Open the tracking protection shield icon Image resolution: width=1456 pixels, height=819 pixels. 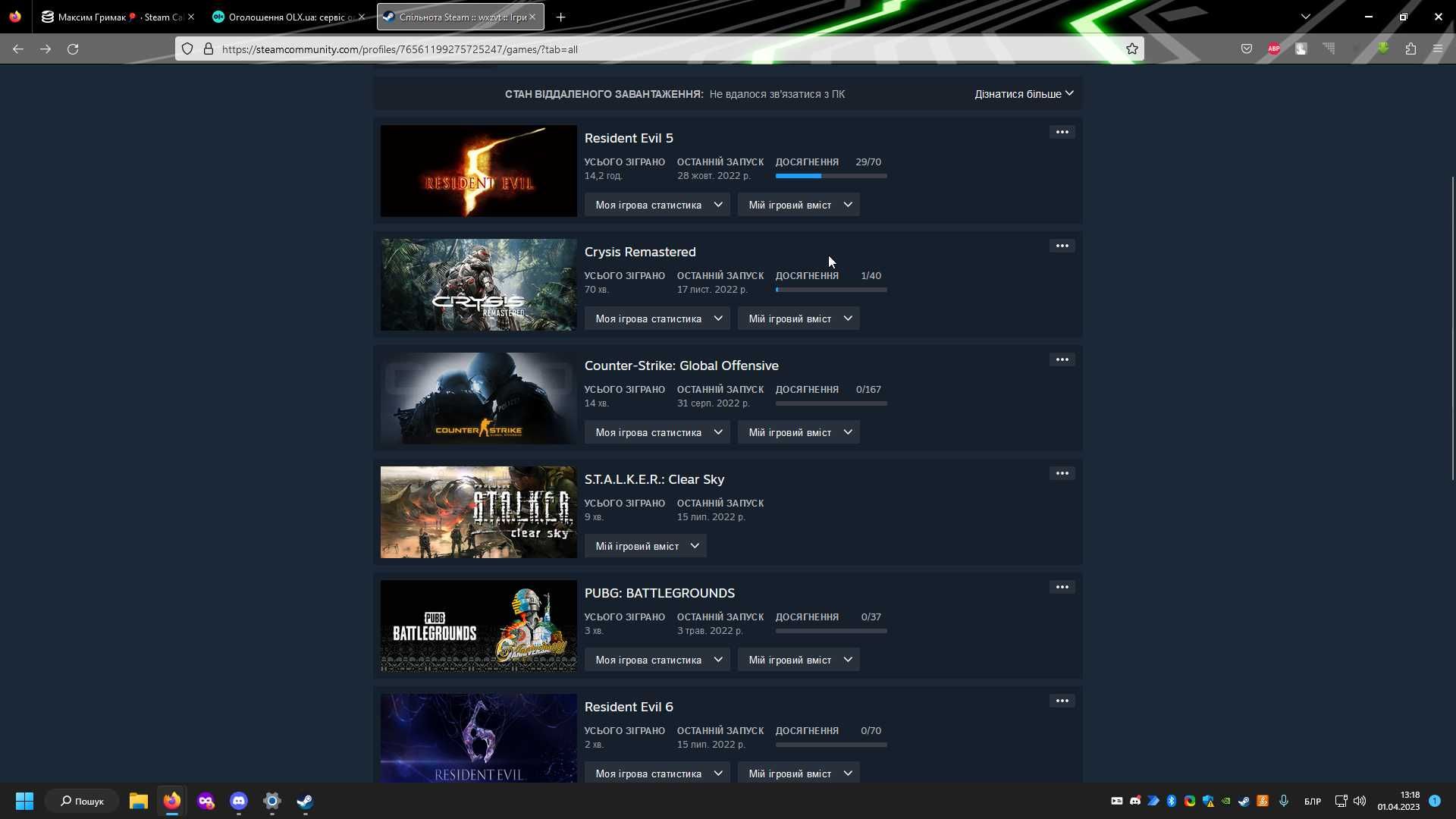click(187, 49)
